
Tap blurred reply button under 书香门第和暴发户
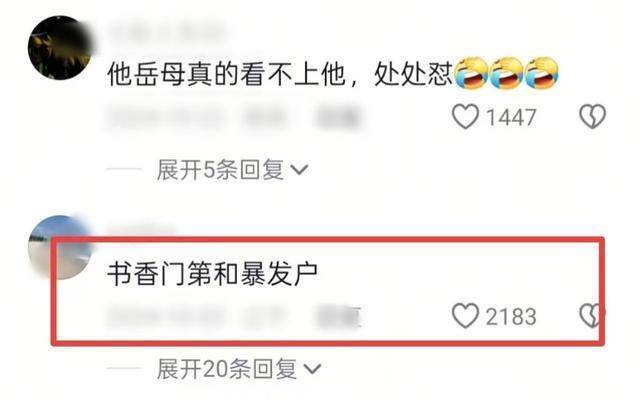pyautogui.click(x=337, y=317)
